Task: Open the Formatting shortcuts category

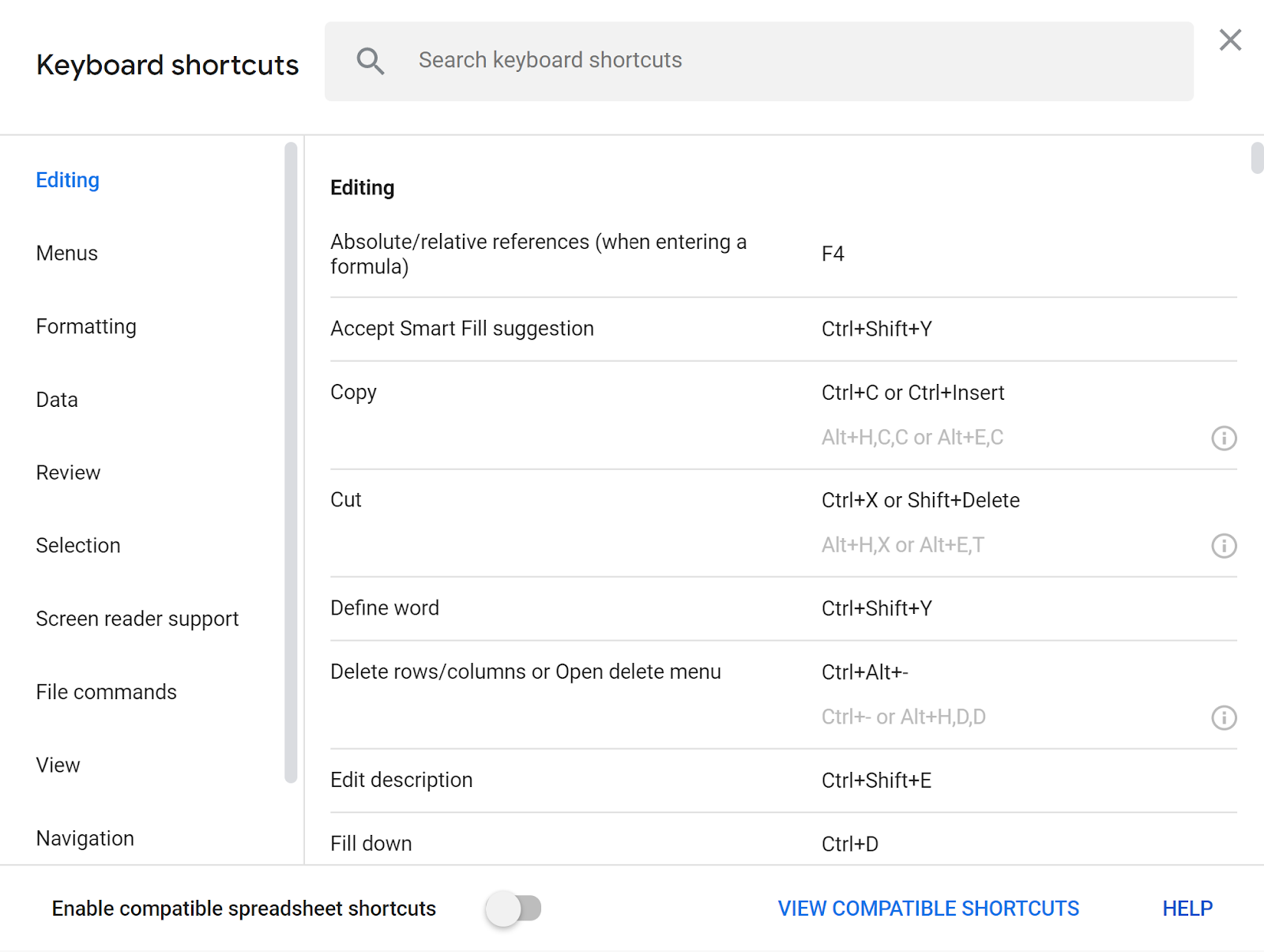Action: click(86, 327)
